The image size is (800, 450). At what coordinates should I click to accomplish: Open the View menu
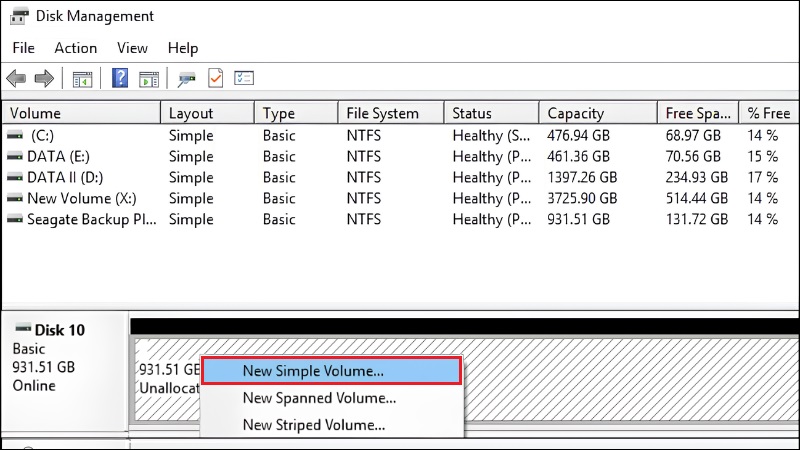click(x=132, y=48)
